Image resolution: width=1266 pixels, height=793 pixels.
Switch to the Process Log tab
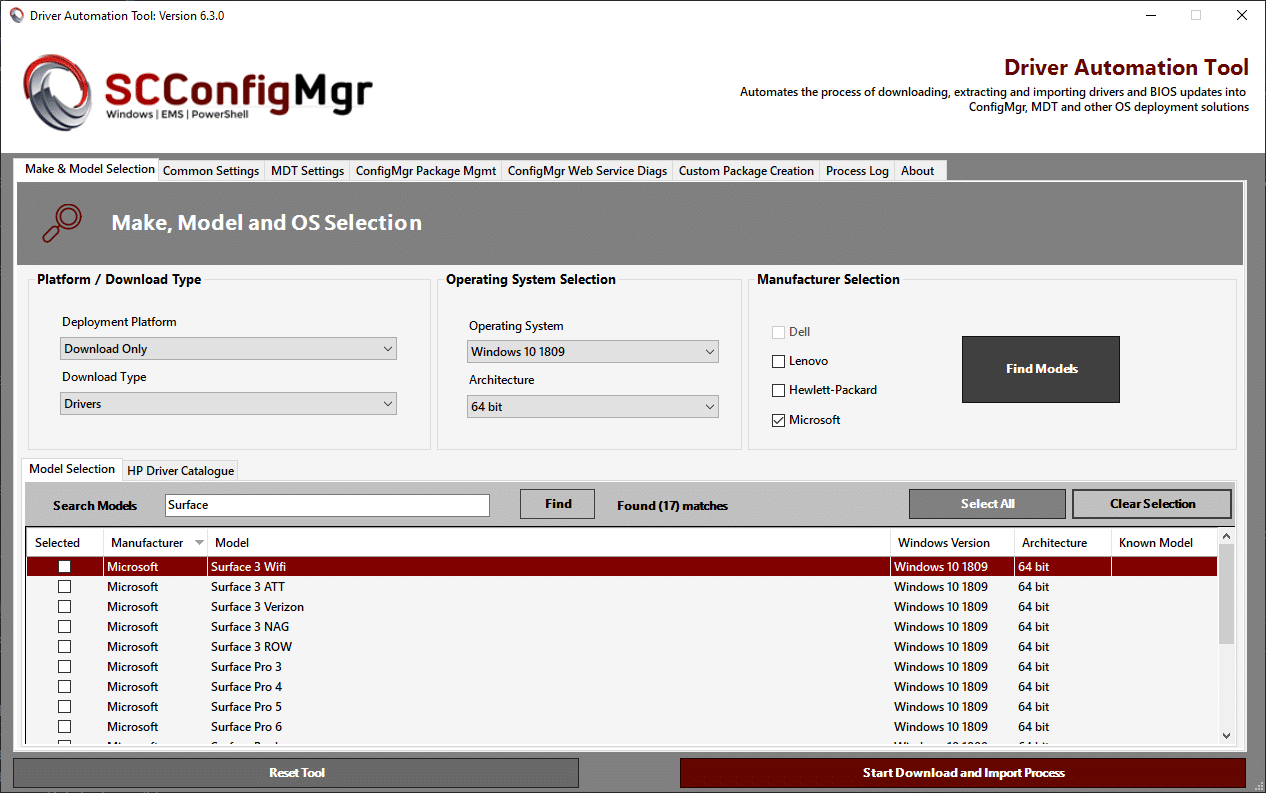(856, 170)
